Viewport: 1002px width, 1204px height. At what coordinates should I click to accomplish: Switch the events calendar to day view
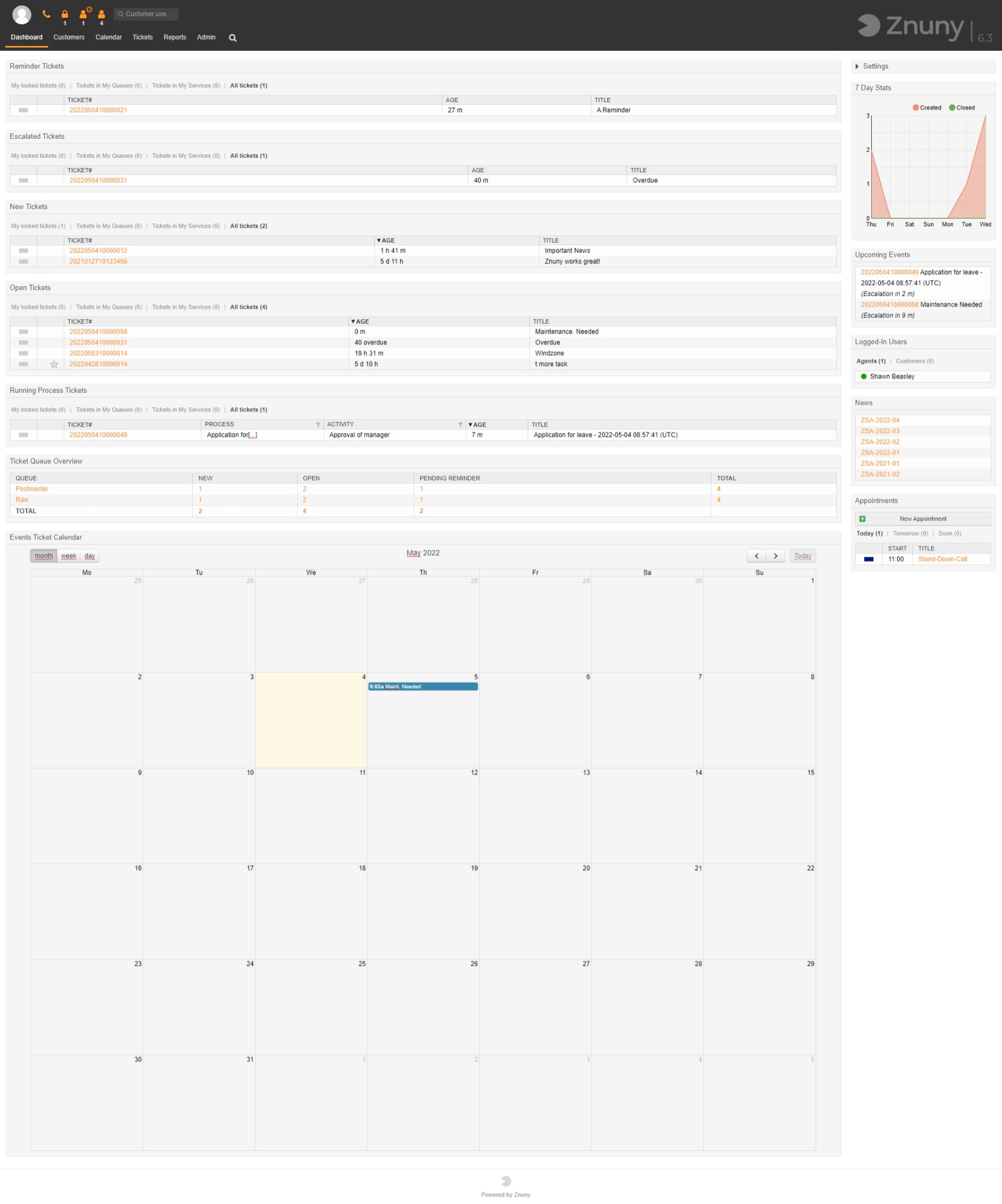coord(90,556)
